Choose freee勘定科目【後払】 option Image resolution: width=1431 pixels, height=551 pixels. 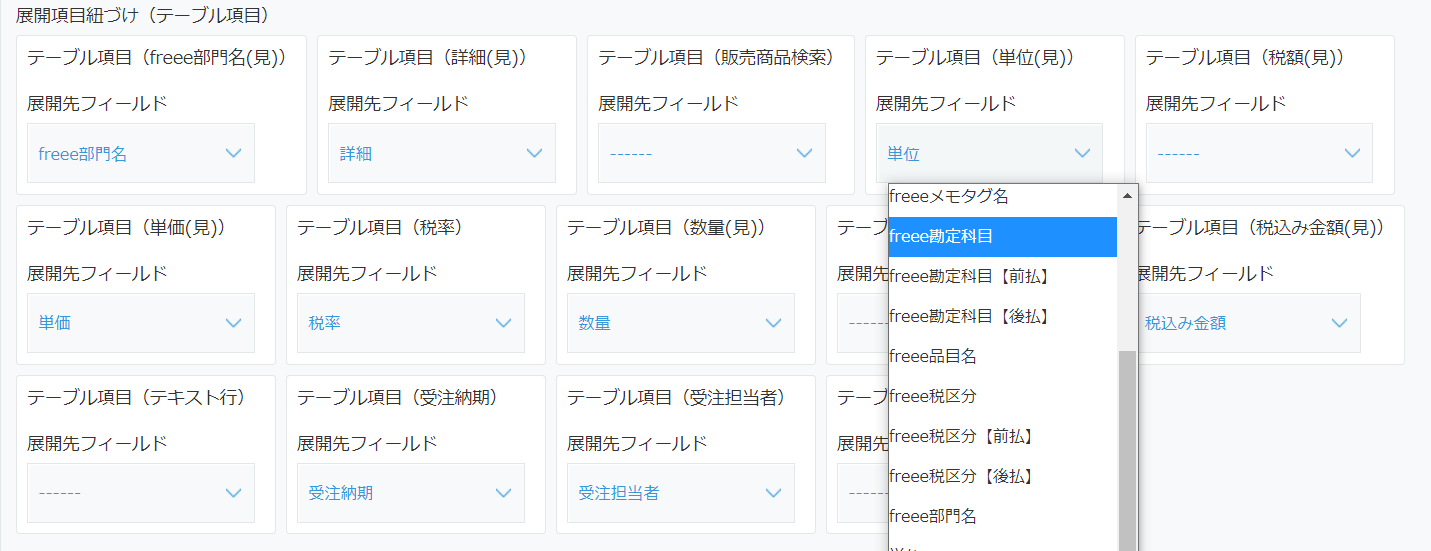[1002, 316]
